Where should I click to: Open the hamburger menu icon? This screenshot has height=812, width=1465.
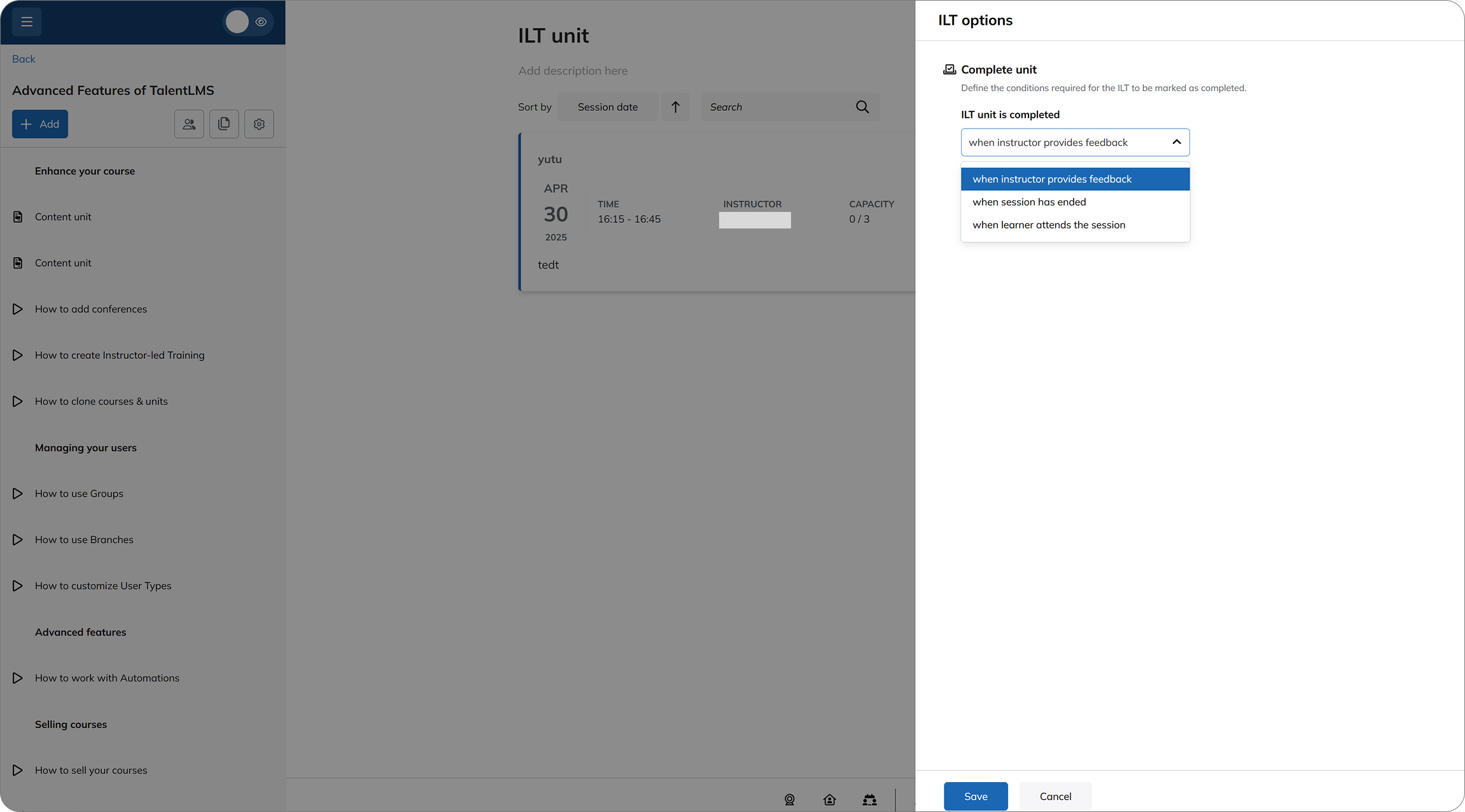coord(27,22)
